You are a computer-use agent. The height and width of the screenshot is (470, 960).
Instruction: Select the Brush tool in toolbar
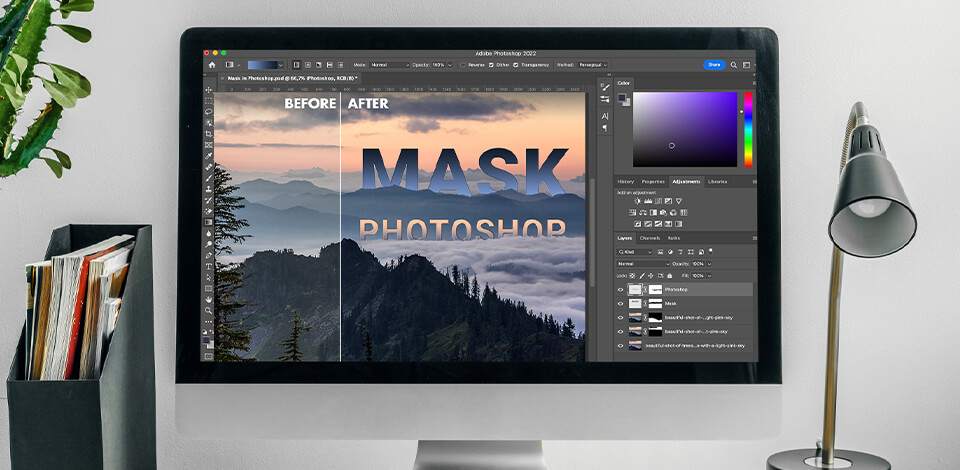(209, 178)
